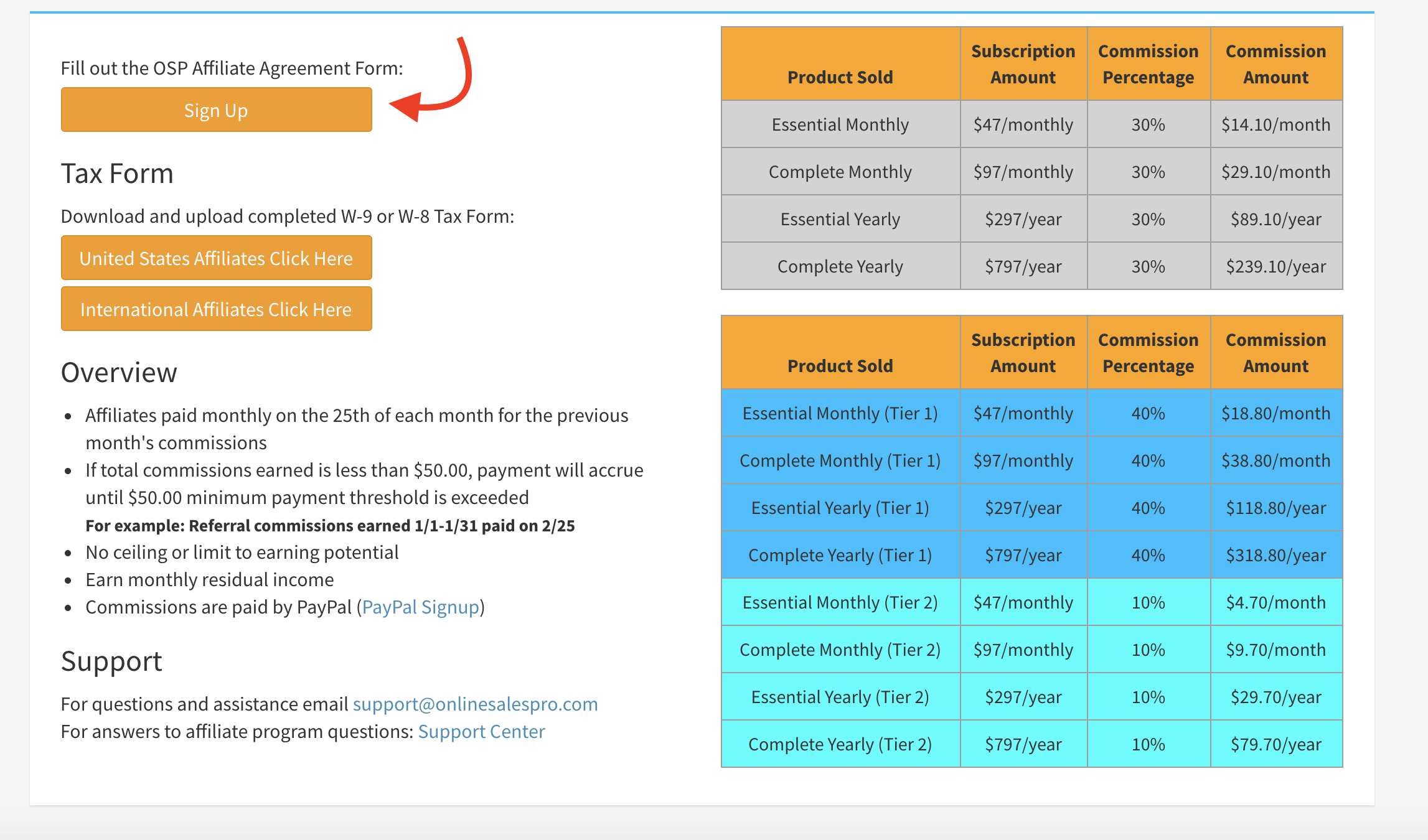This screenshot has height=840, width=1428.
Task: Click the $79.70/year commission cell
Action: (1276, 744)
